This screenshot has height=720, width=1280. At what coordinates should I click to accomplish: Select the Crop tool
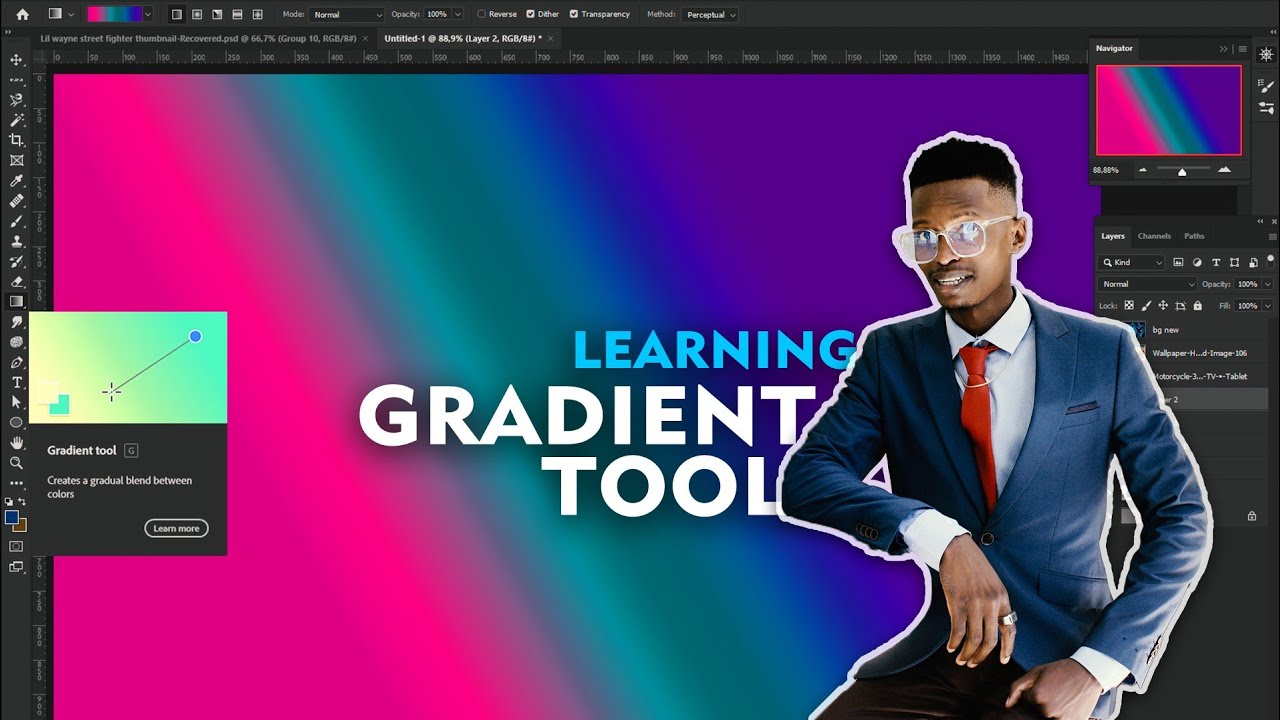(x=16, y=140)
